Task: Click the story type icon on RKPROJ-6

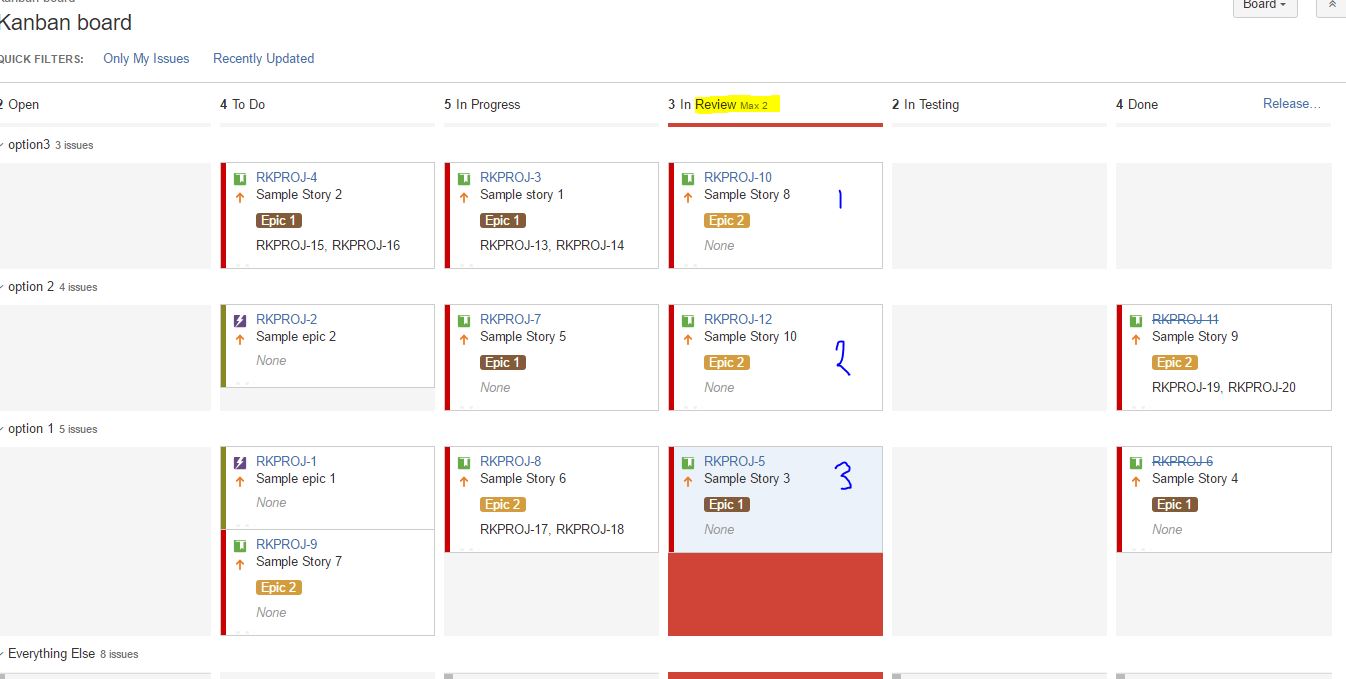Action: [x=1136, y=463]
